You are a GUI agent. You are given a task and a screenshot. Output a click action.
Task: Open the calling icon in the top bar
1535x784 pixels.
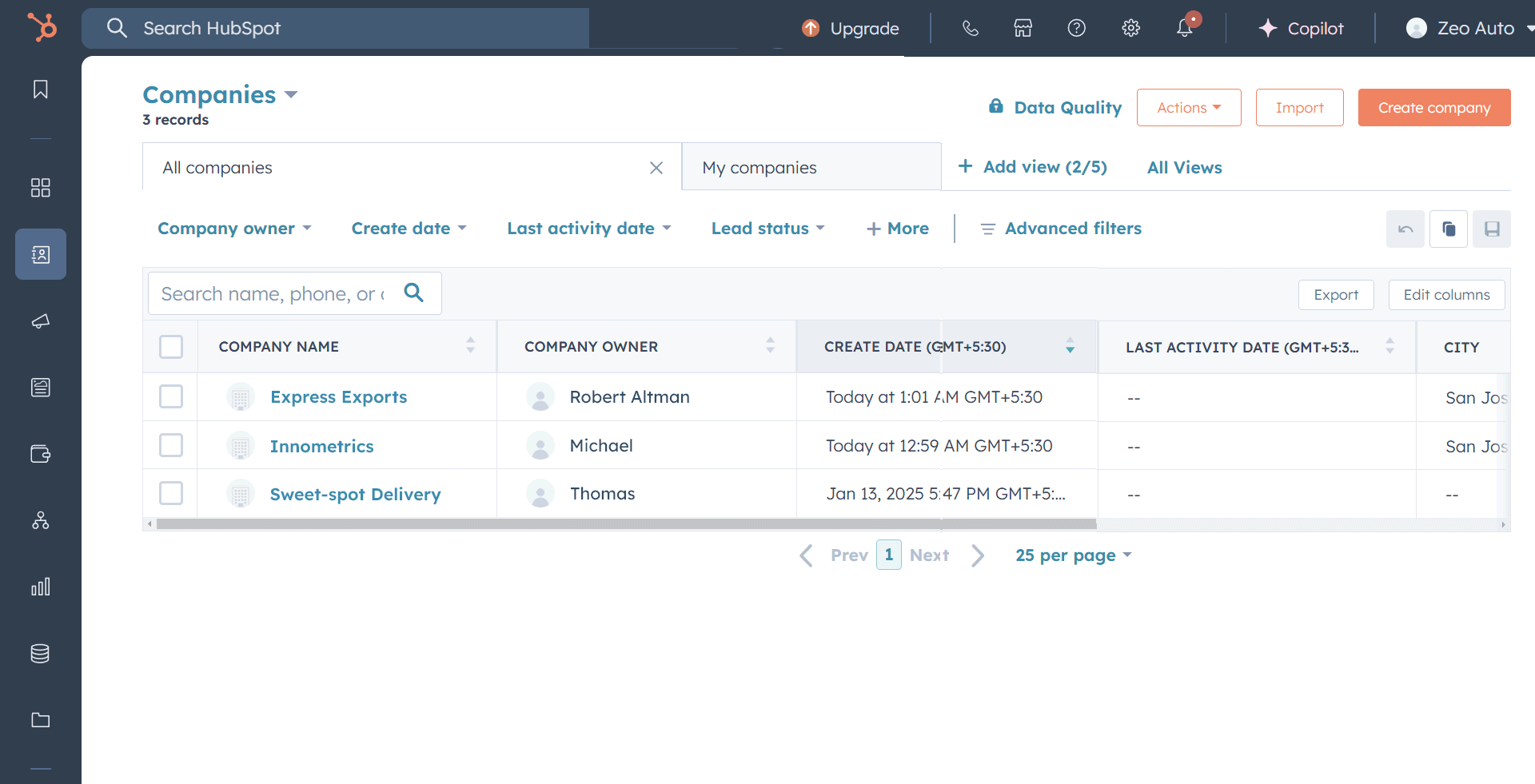[x=970, y=28]
